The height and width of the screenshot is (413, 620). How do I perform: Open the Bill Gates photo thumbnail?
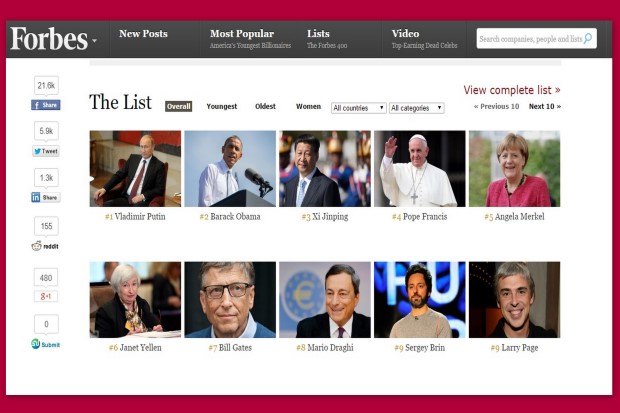tap(230, 299)
